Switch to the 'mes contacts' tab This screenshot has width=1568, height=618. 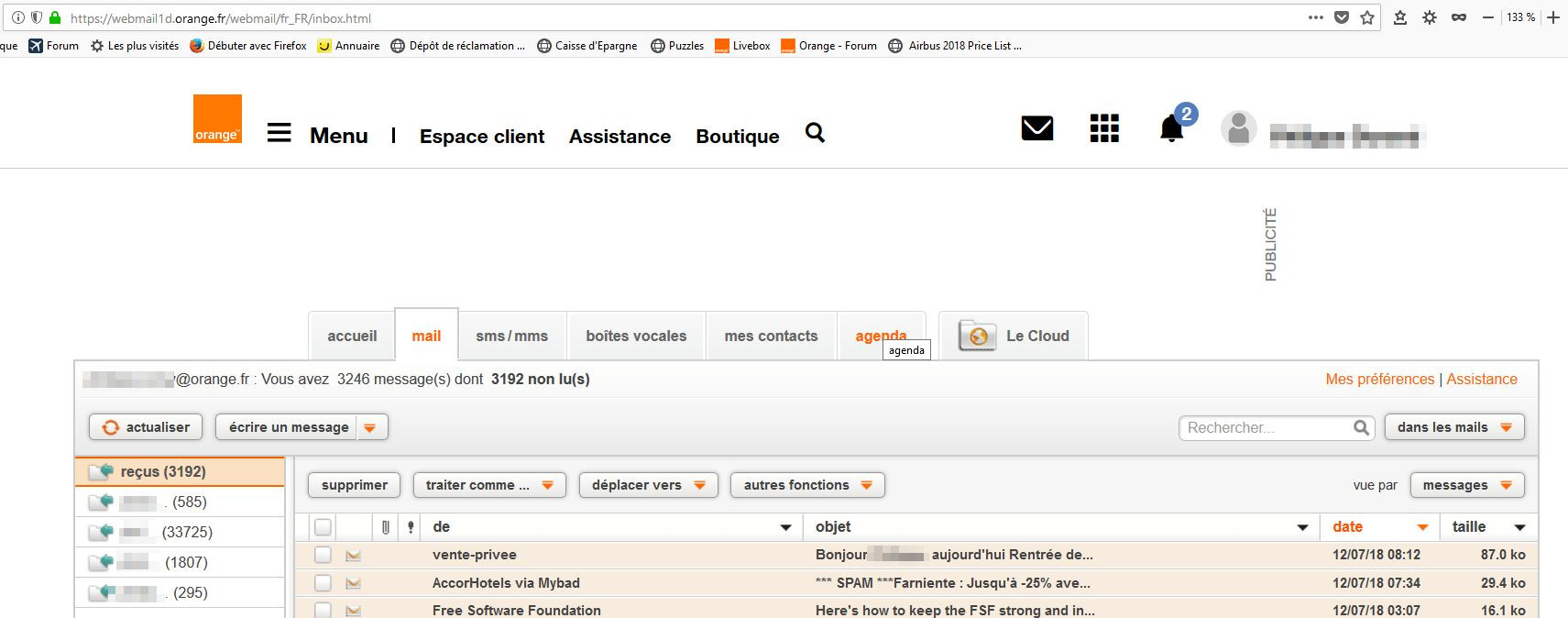click(x=771, y=337)
